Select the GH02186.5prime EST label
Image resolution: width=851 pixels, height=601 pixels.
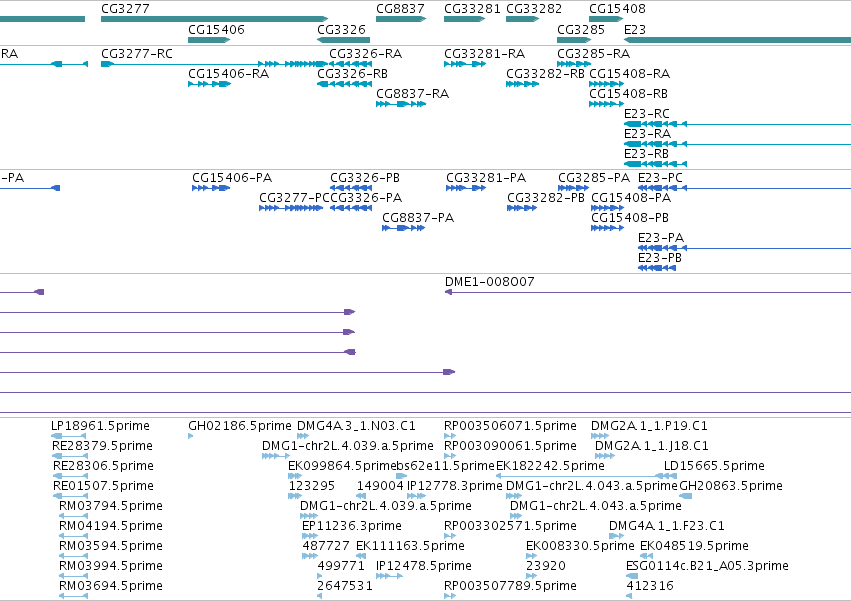click(x=239, y=426)
